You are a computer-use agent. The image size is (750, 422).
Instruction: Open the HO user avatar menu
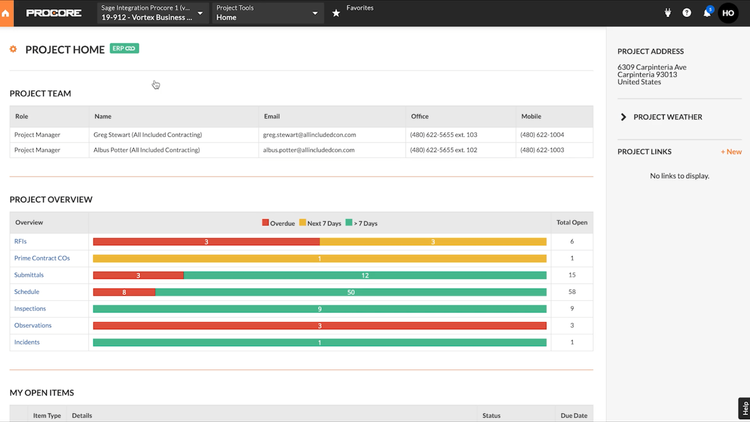click(x=728, y=13)
